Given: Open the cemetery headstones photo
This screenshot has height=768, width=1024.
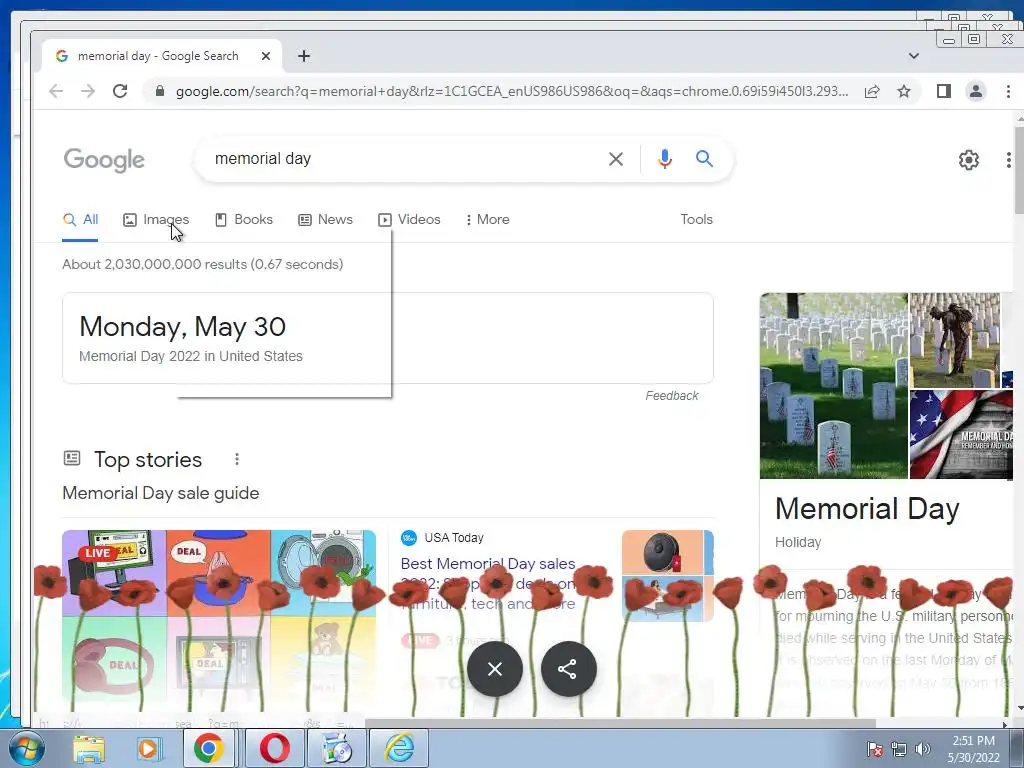Looking at the screenshot, I should 833,385.
